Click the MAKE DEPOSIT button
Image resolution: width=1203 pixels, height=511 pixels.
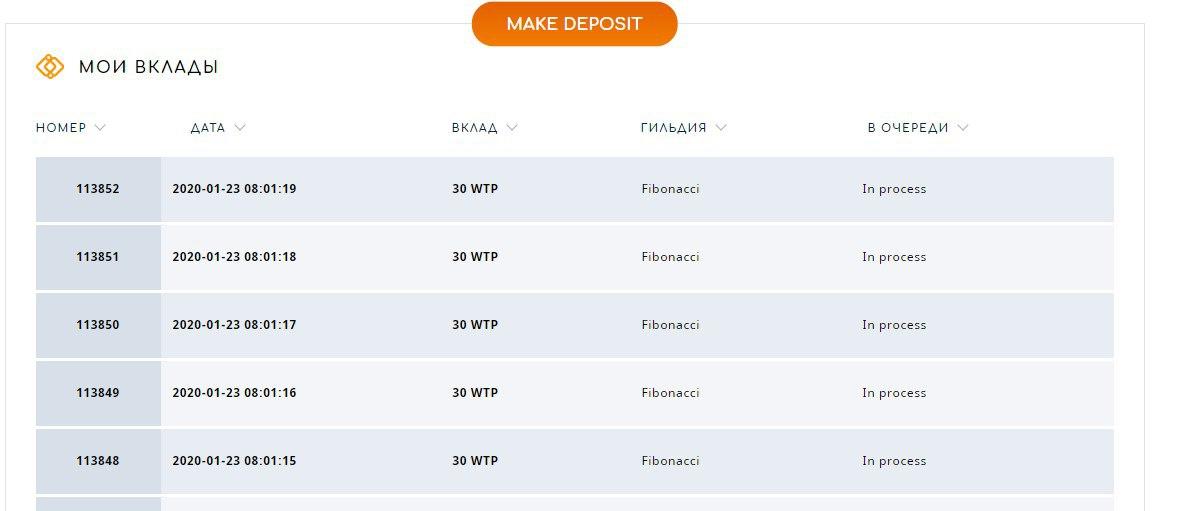(x=574, y=23)
